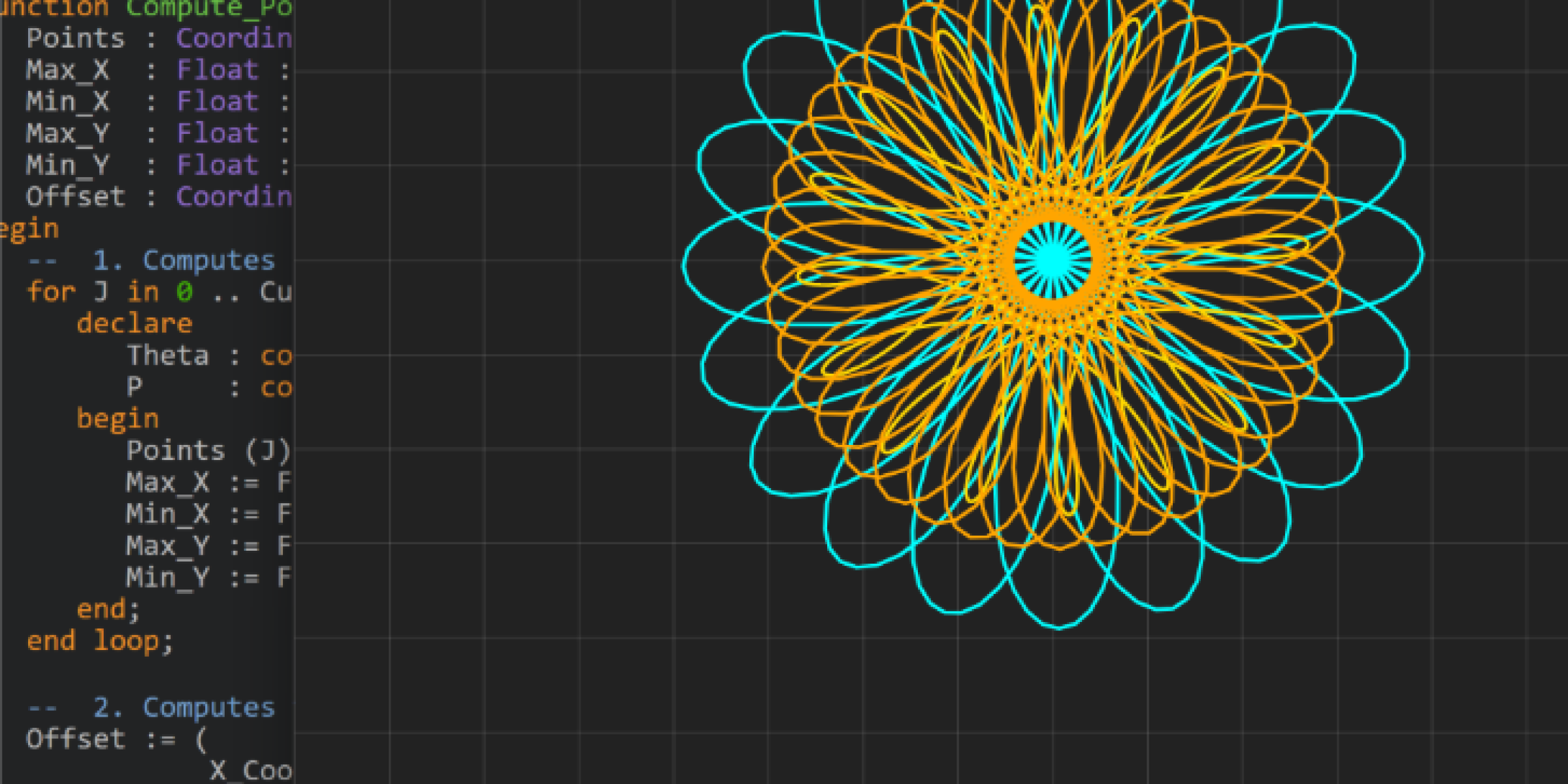Click the 'Min_Y : Float' declaration line
The height and width of the screenshot is (784, 1568).
coord(157,165)
